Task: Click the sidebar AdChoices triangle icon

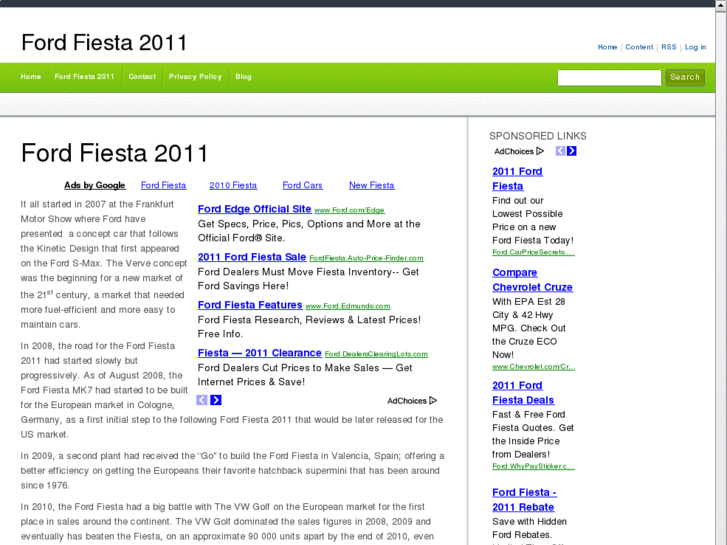Action: click(x=540, y=151)
